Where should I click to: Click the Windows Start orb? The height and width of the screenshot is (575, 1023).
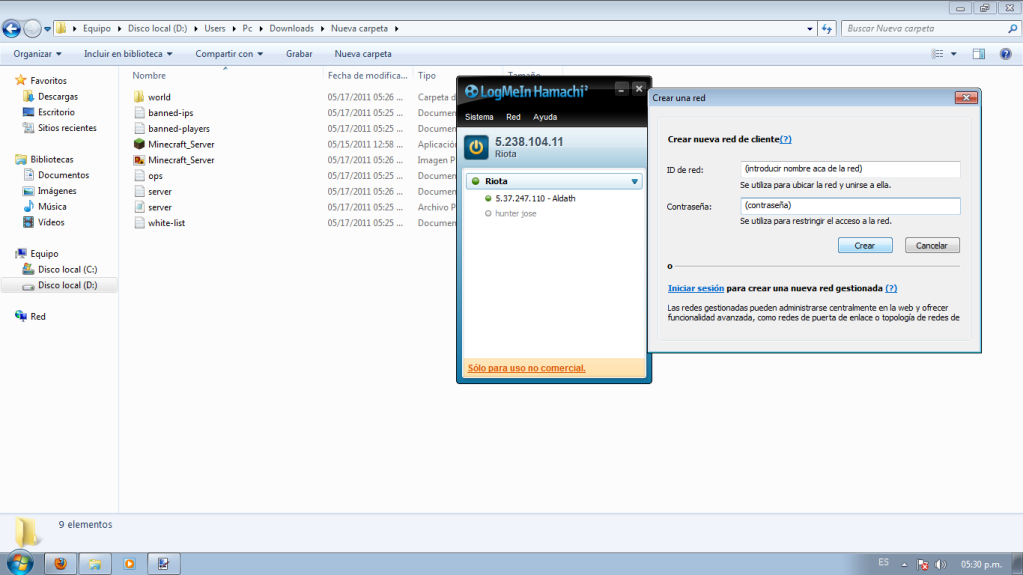pyautogui.click(x=20, y=563)
